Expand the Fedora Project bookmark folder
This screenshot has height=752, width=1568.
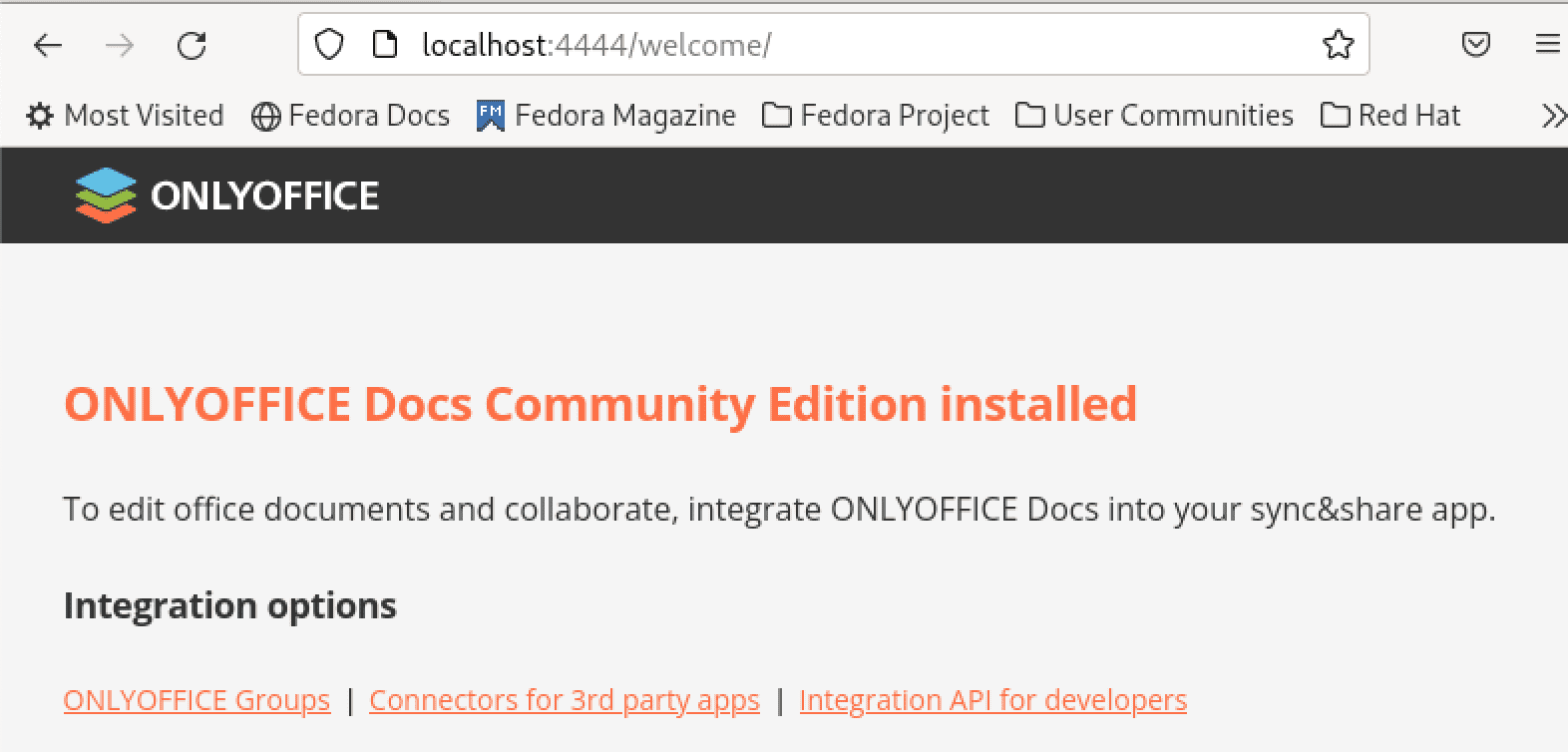[876, 116]
